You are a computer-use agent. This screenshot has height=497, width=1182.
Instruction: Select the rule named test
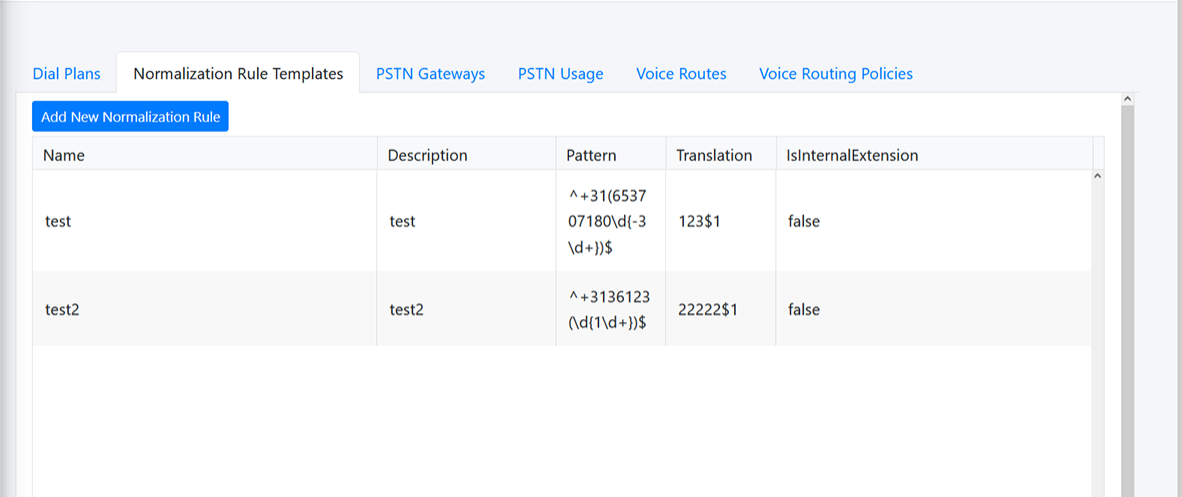(58, 221)
